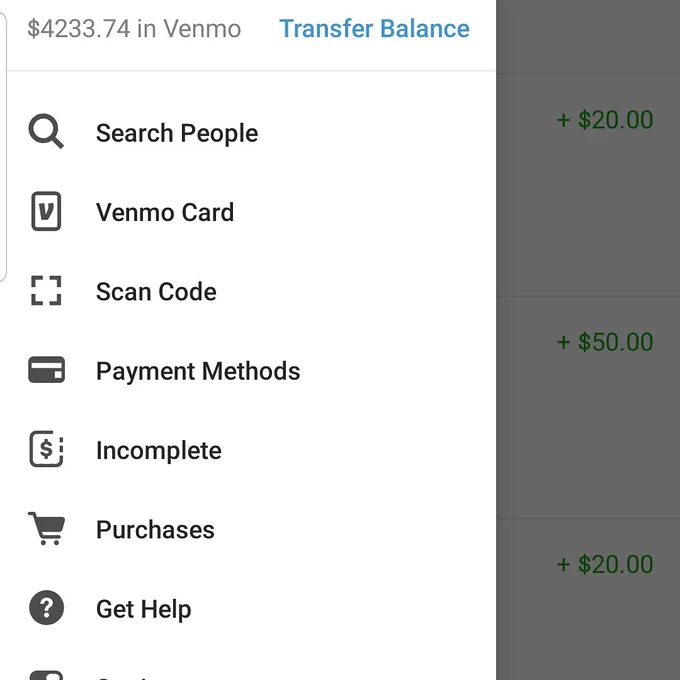Tap the + $20.00 amount above + $50.00
The width and height of the screenshot is (680, 680).
point(605,120)
